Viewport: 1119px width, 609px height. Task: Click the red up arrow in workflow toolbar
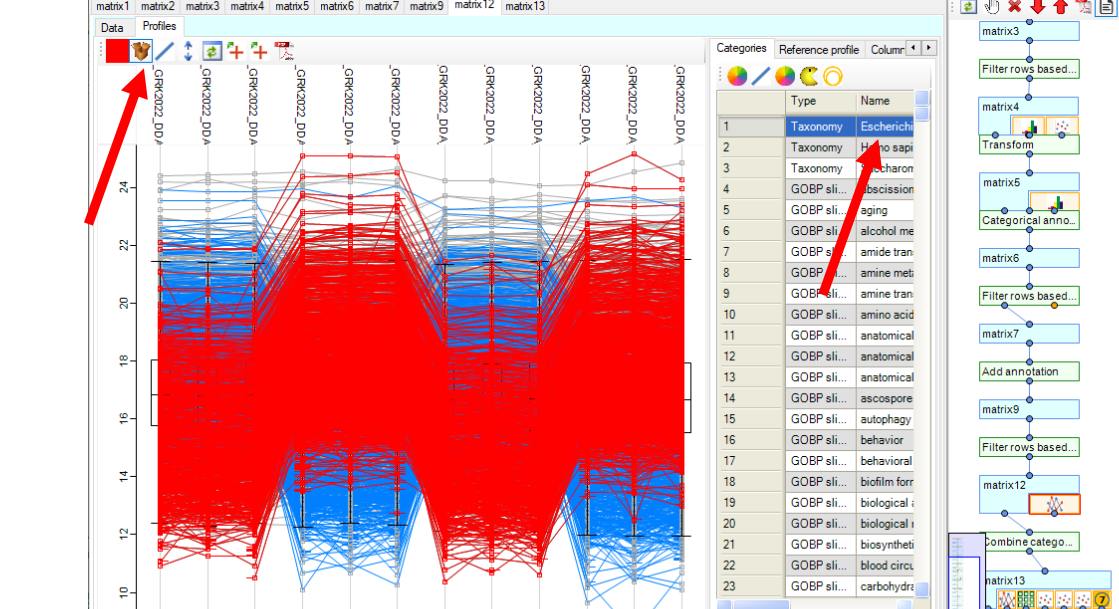click(1061, 6)
